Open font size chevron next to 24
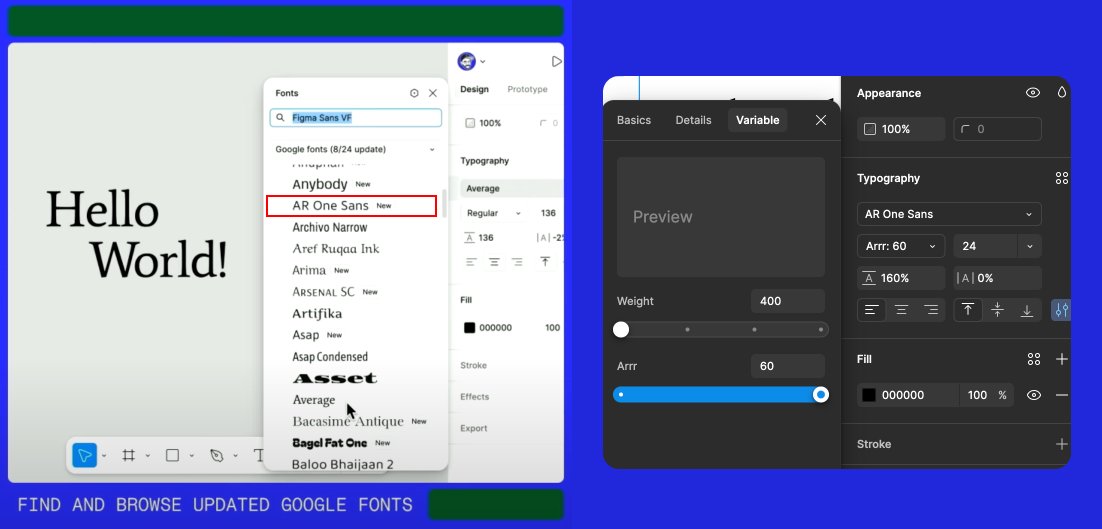Screen dimensions: 1102x529 click(1030, 246)
